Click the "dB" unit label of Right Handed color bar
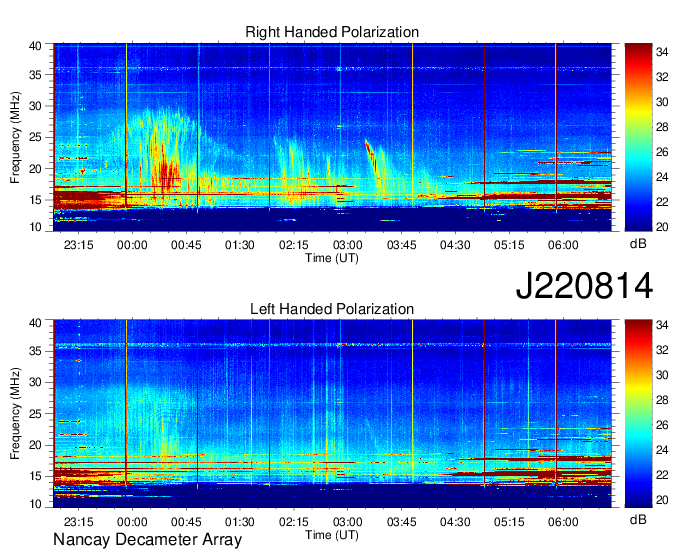This screenshot has height=552, width=680. [638, 244]
